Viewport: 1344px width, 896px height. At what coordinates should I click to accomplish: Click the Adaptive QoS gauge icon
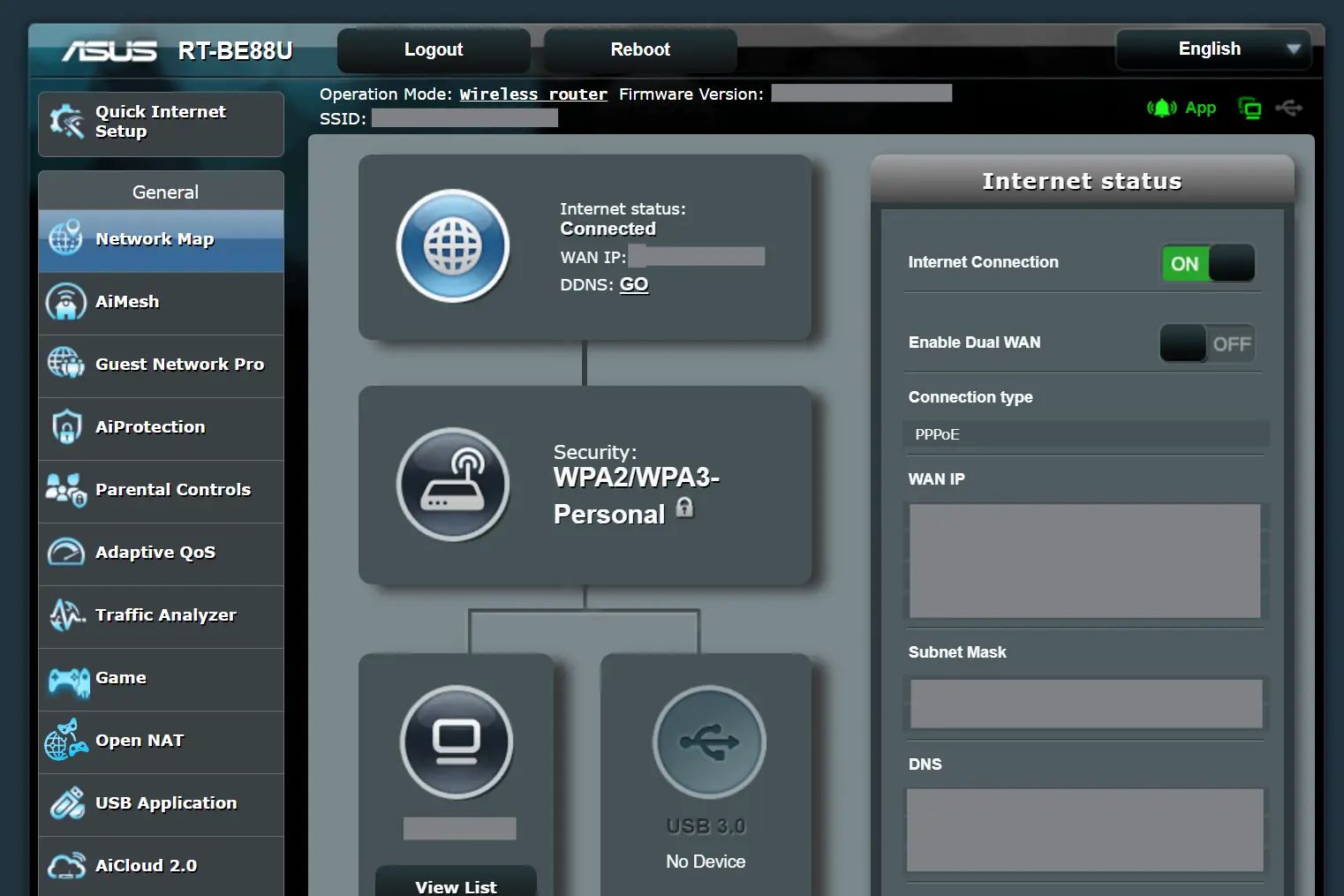(66, 552)
